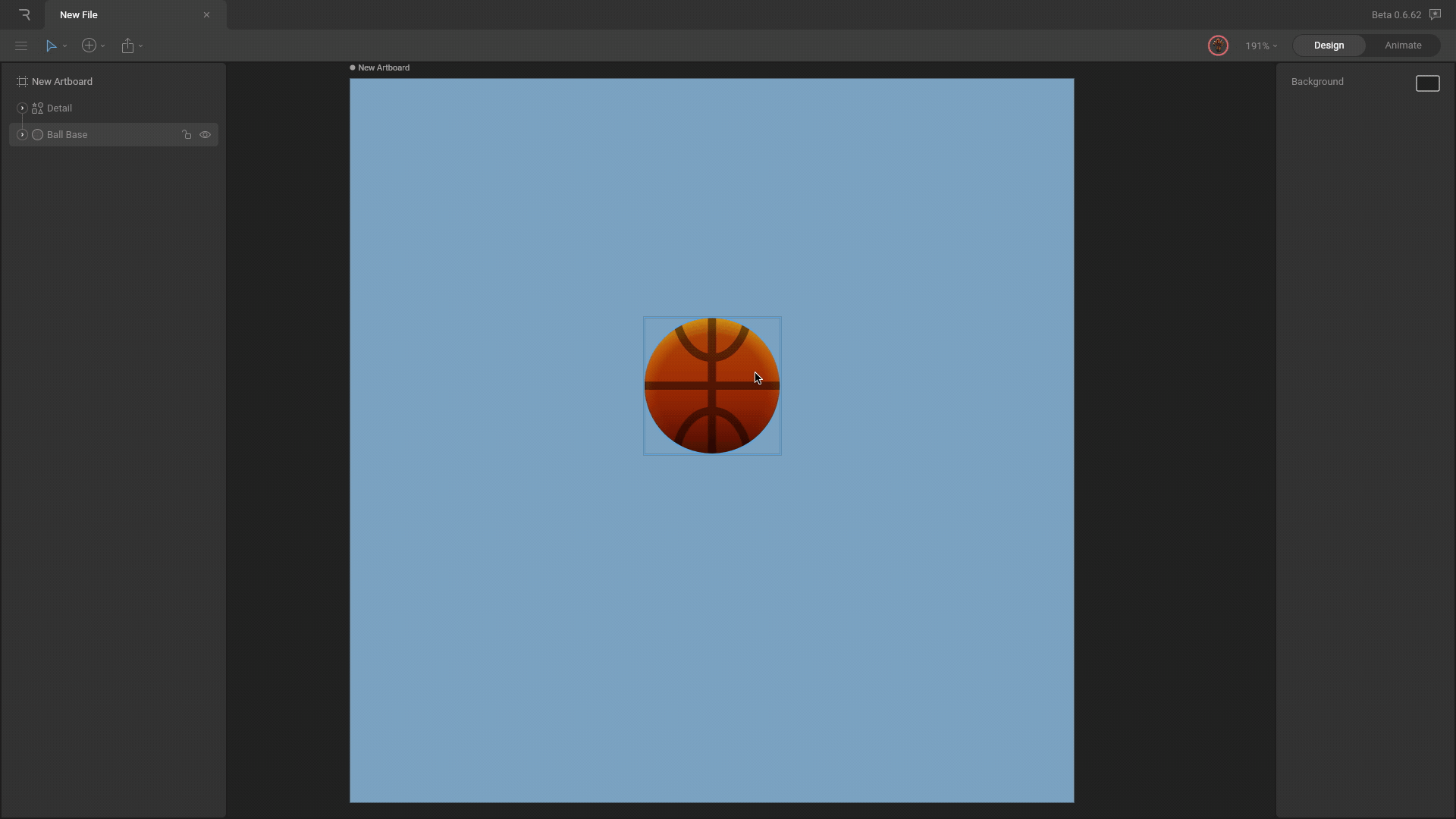Click the Rive logo icon
This screenshot has height=819, width=1456.
point(24,14)
